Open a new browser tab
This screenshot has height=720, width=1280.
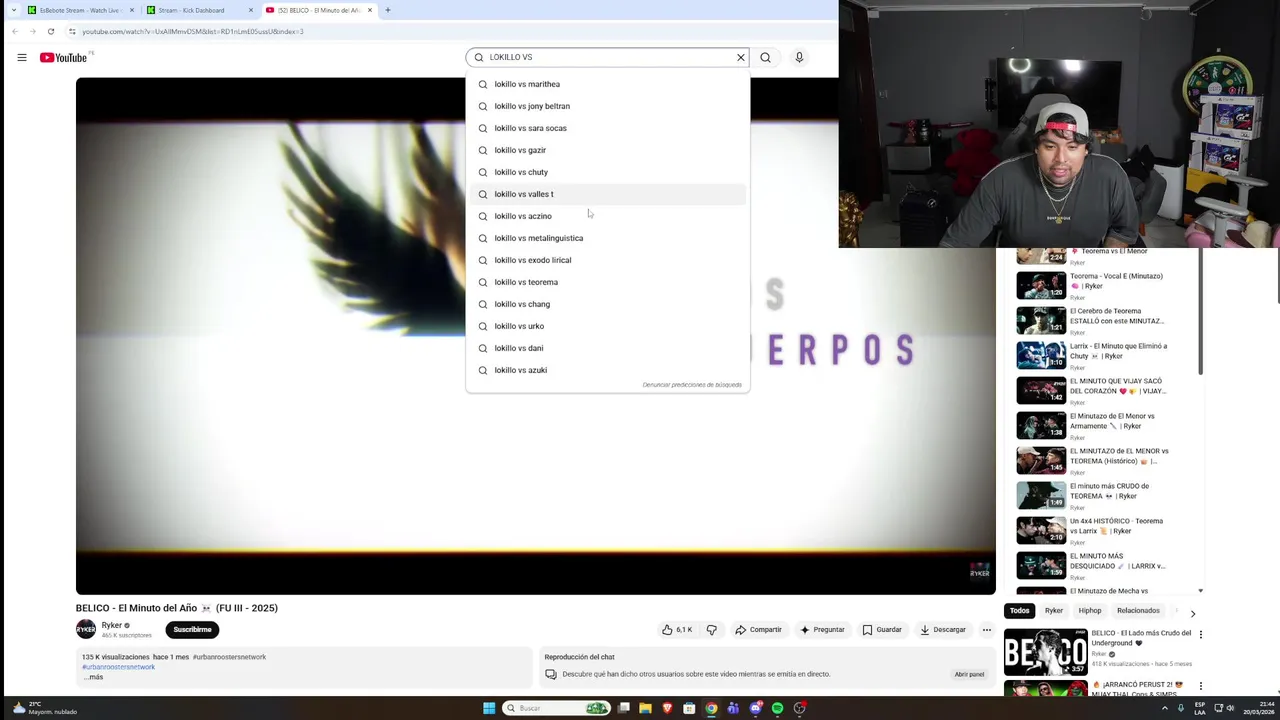pyautogui.click(x=388, y=10)
